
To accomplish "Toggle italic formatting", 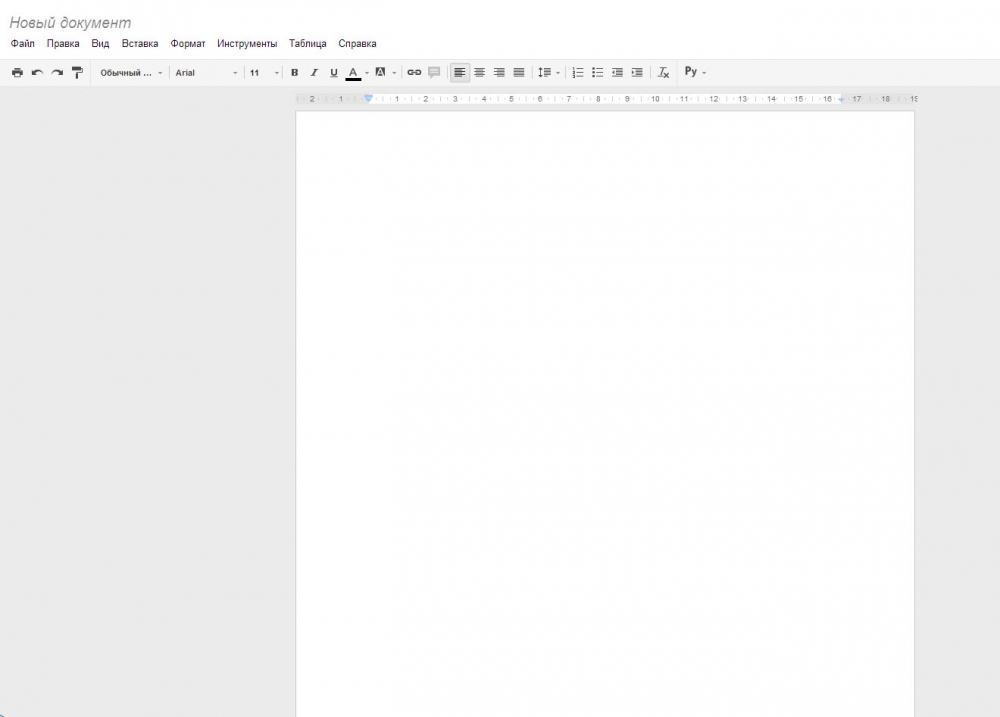I will pyautogui.click(x=314, y=73).
